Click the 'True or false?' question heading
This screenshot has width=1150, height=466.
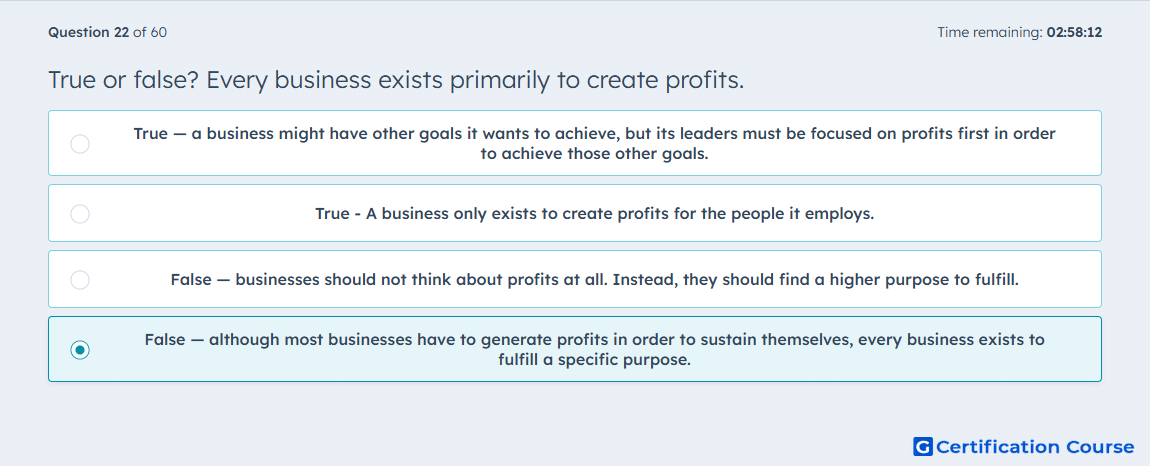(124, 80)
